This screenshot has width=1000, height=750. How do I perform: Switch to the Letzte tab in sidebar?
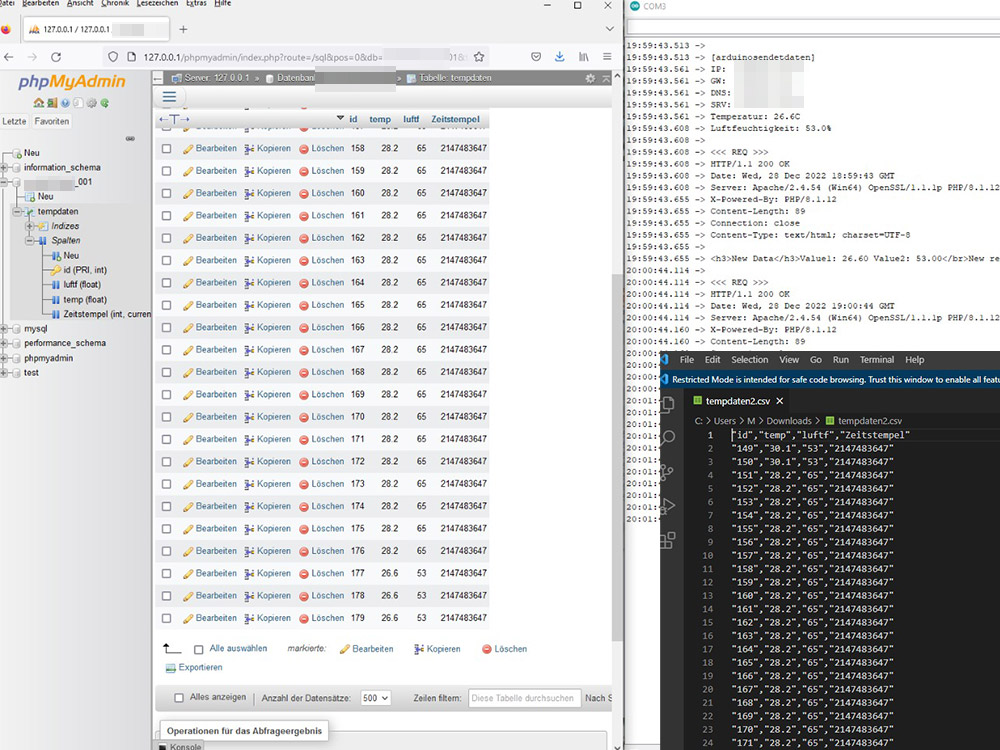pos(15,121)
